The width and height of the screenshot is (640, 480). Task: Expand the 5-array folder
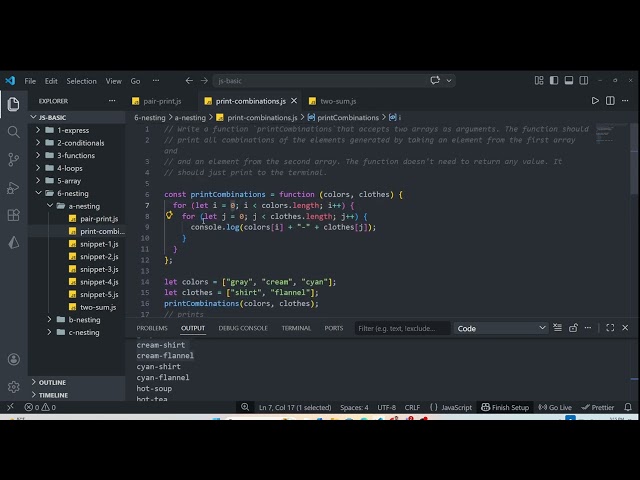pyautogui.click(x=76, y=181)
